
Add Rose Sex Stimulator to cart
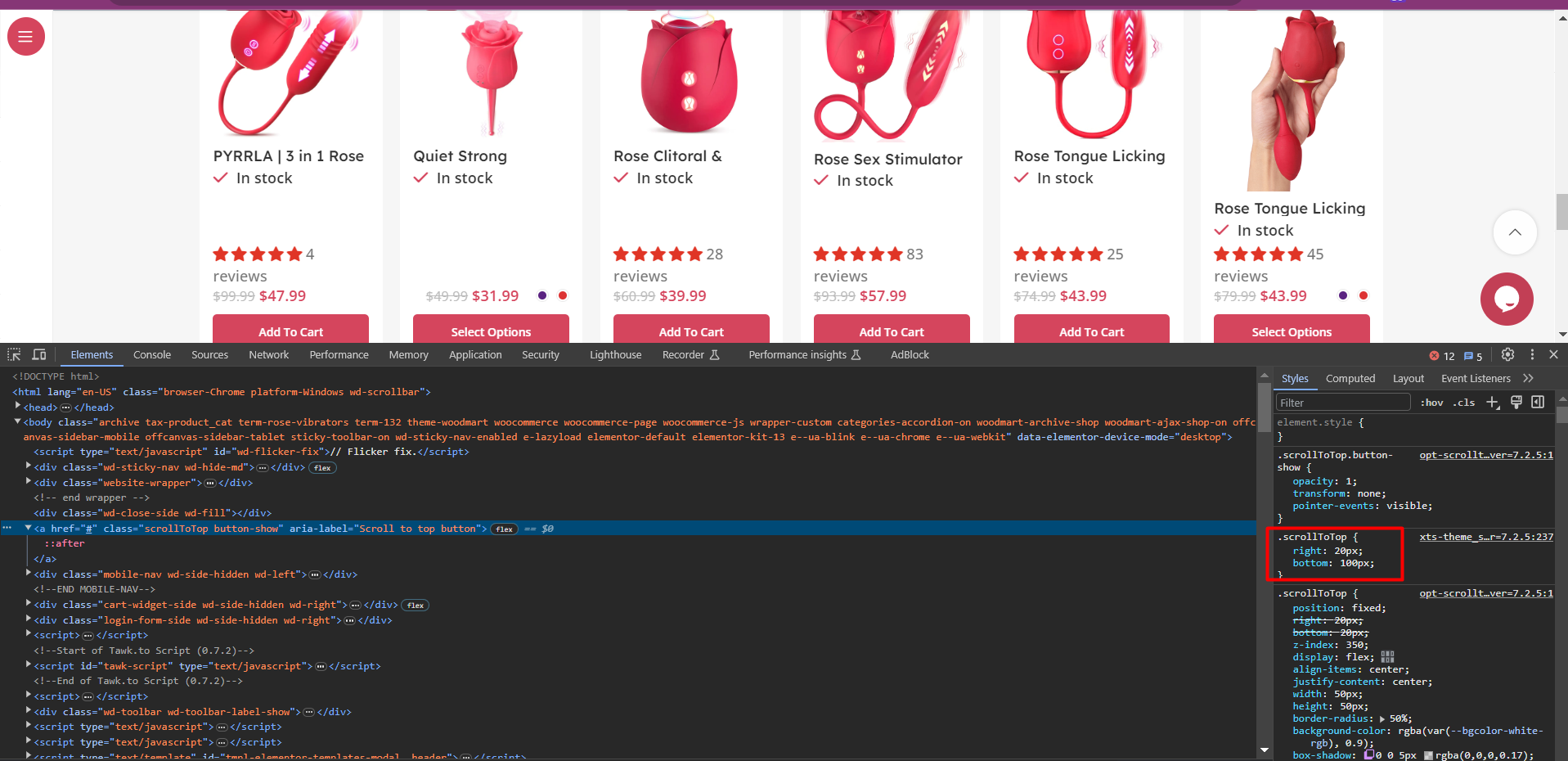892,330
